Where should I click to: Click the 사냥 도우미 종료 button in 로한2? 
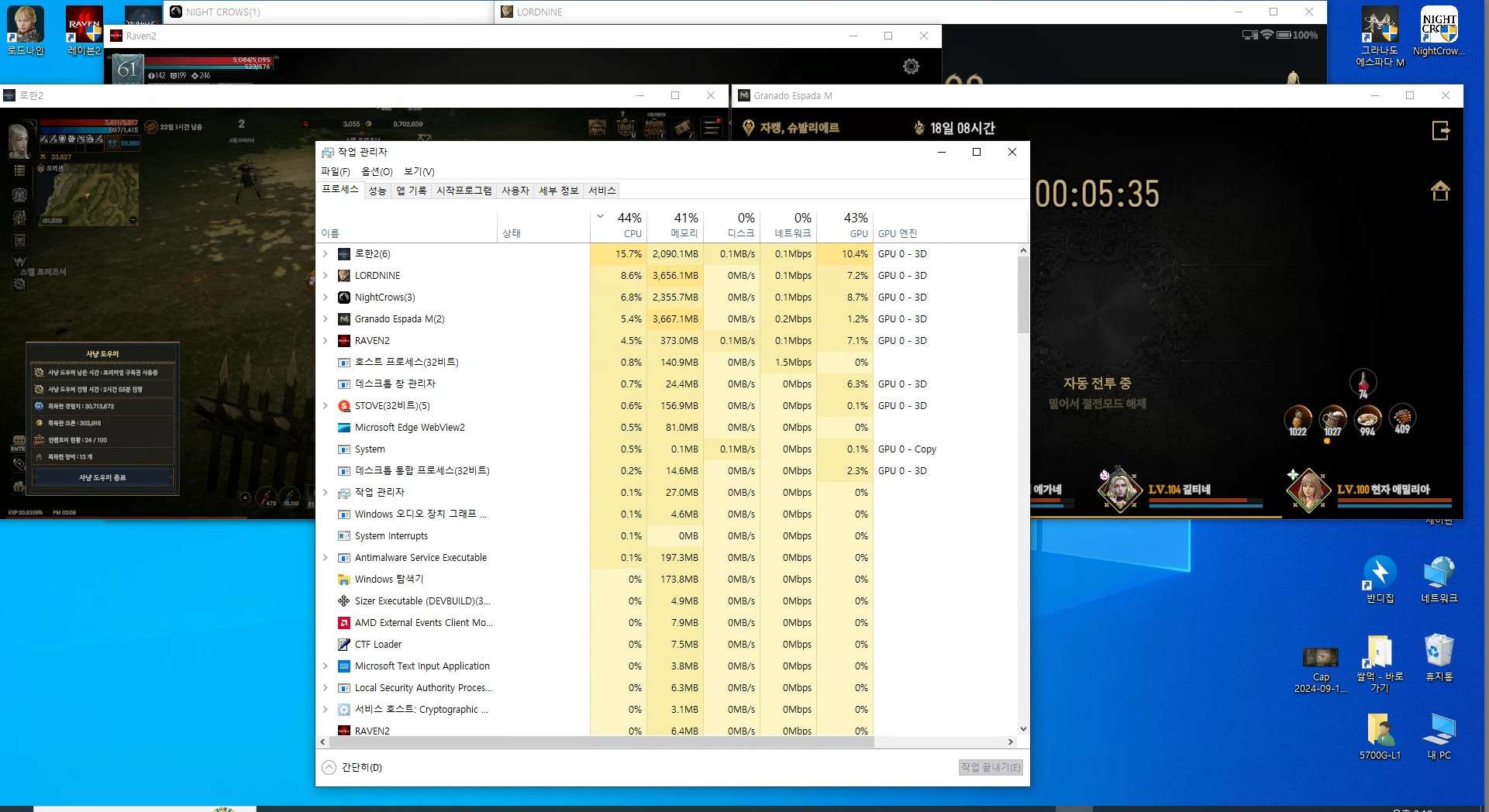[102, 478]
